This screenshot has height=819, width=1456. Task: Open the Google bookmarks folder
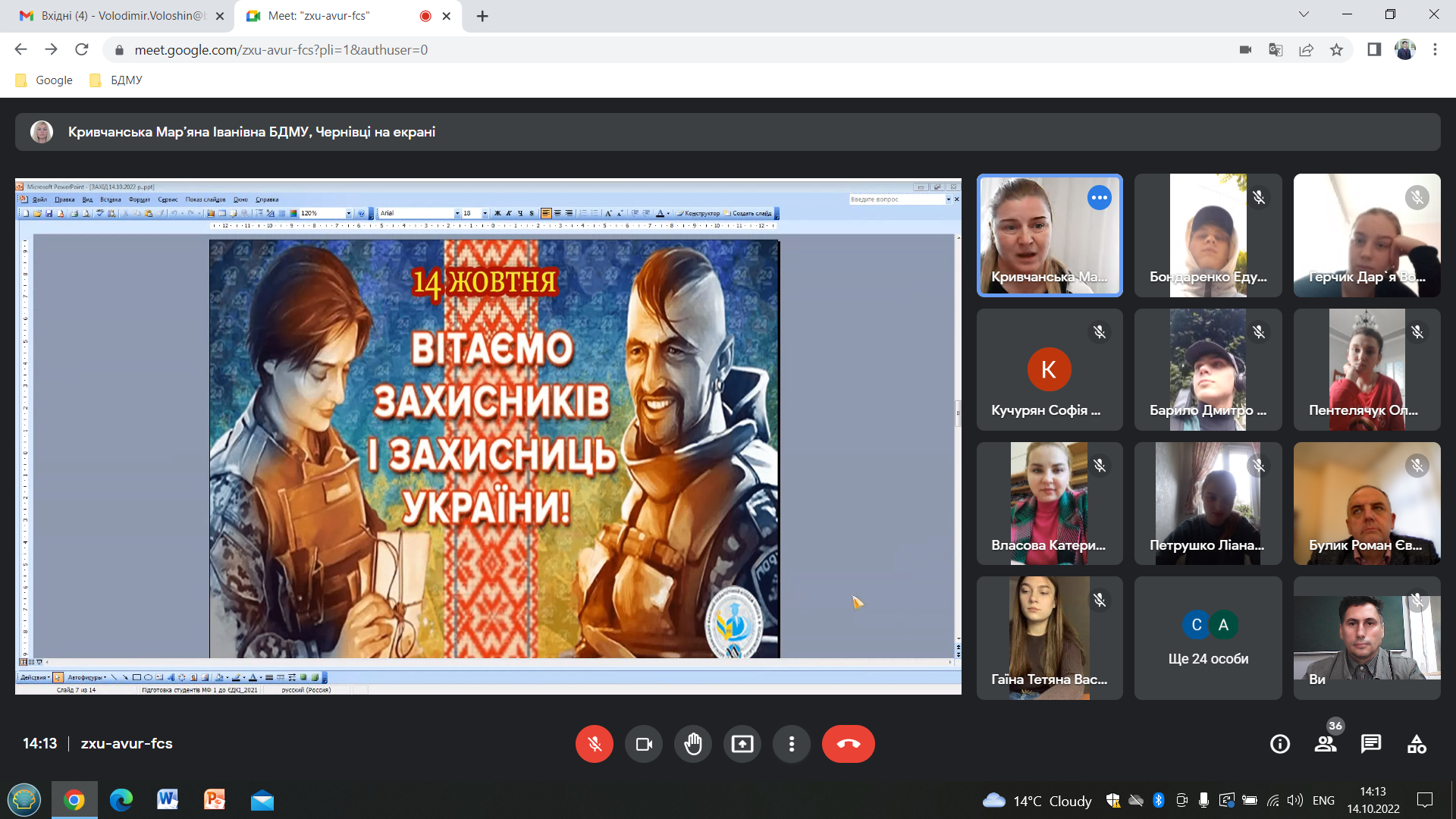pos(45,80)
